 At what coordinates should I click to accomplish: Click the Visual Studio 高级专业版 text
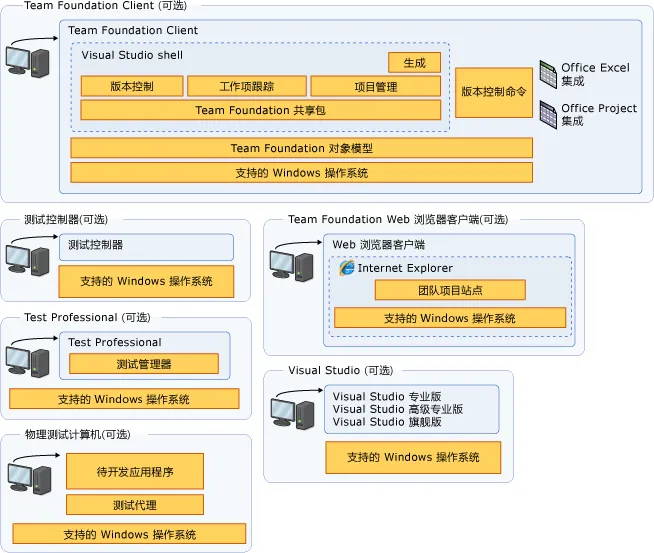coord(398,409)
